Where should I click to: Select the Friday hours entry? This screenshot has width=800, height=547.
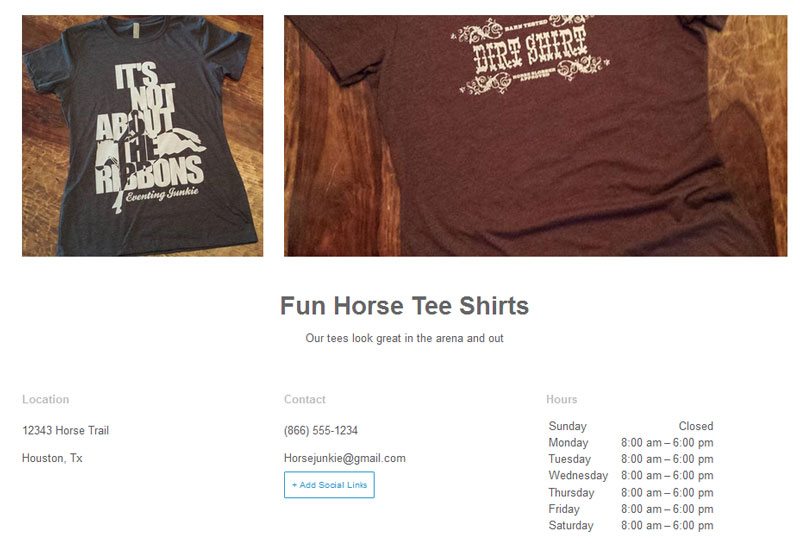tap(631, 509)
